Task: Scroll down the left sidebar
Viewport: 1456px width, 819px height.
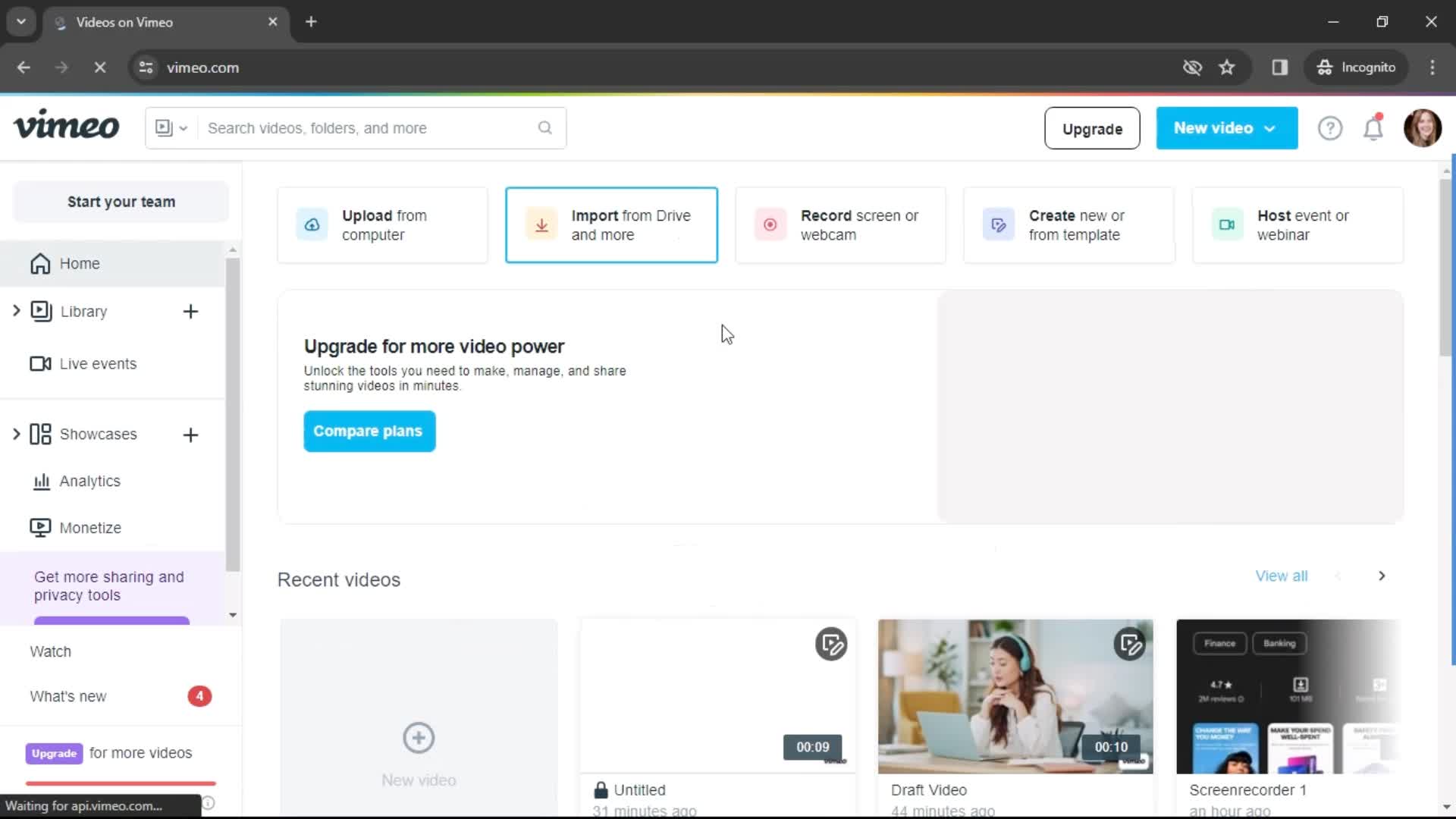Action: 233,614
